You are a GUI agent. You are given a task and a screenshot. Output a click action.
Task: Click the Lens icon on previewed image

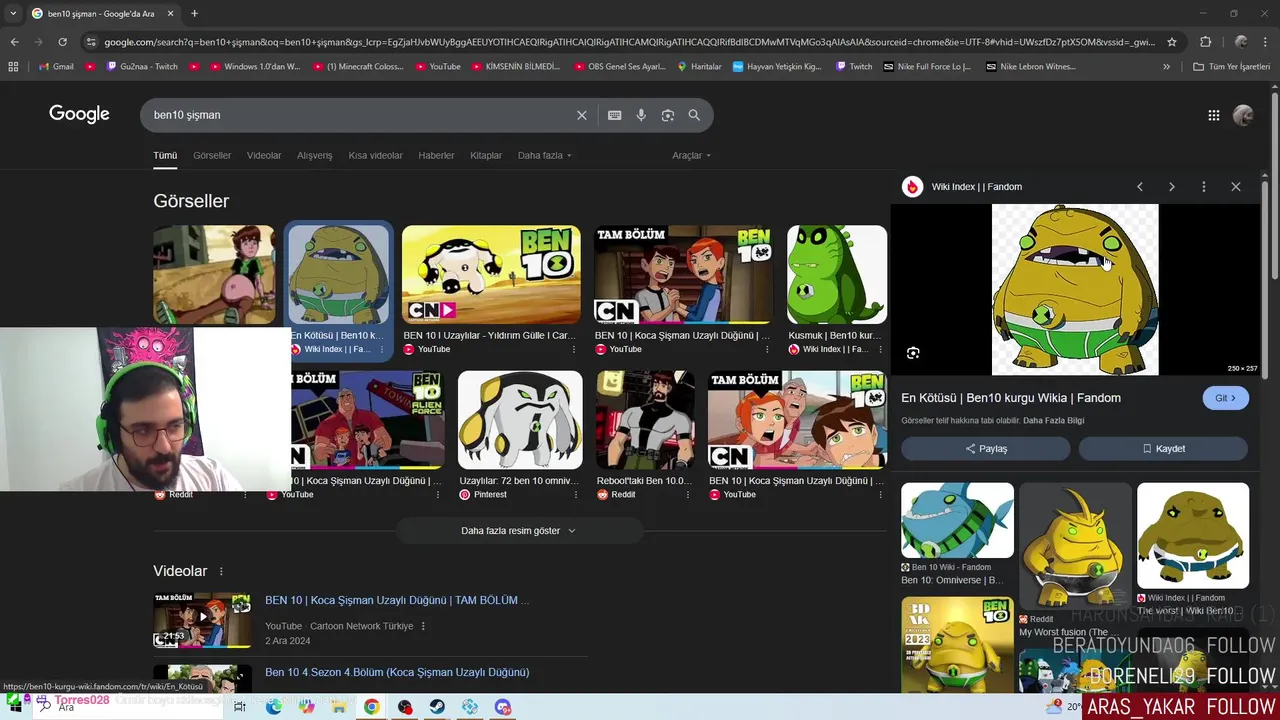click(x=913, y=353)
